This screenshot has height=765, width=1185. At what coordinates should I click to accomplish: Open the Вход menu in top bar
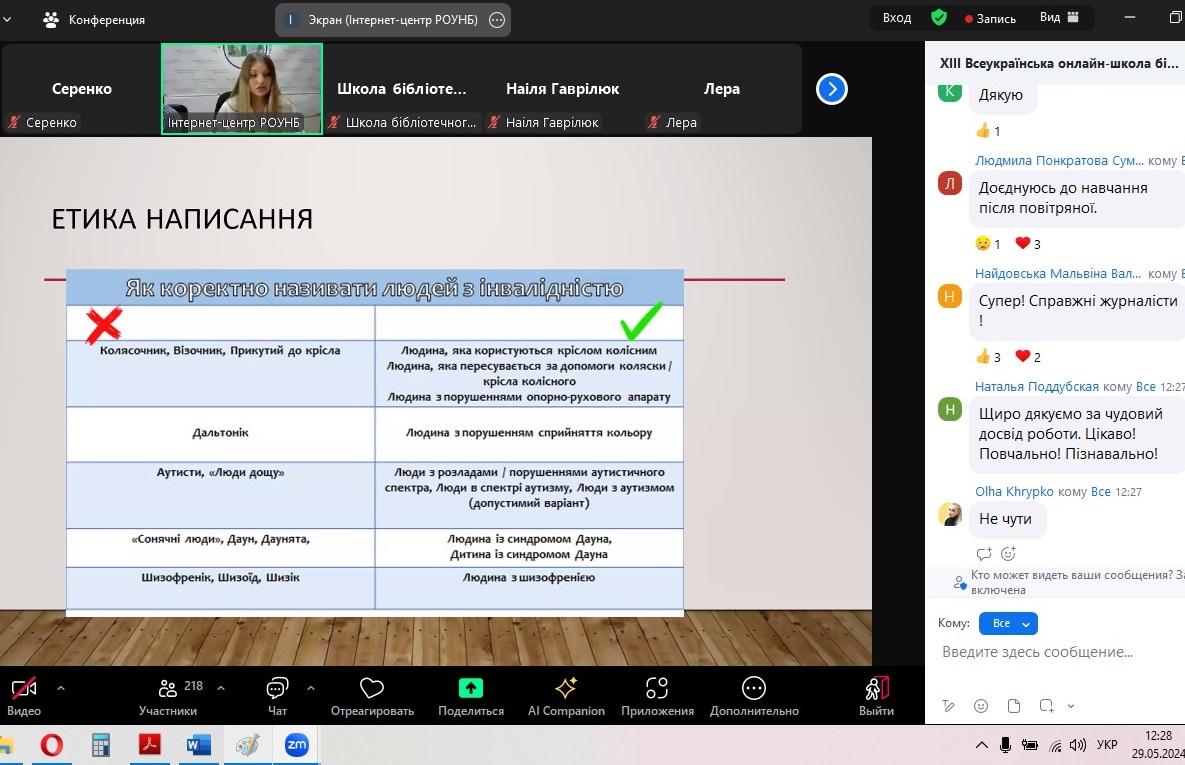tap(897, 18)
